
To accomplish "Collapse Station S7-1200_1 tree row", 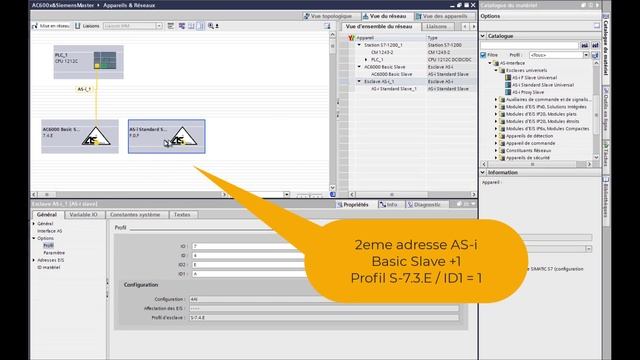I will 359,45.
